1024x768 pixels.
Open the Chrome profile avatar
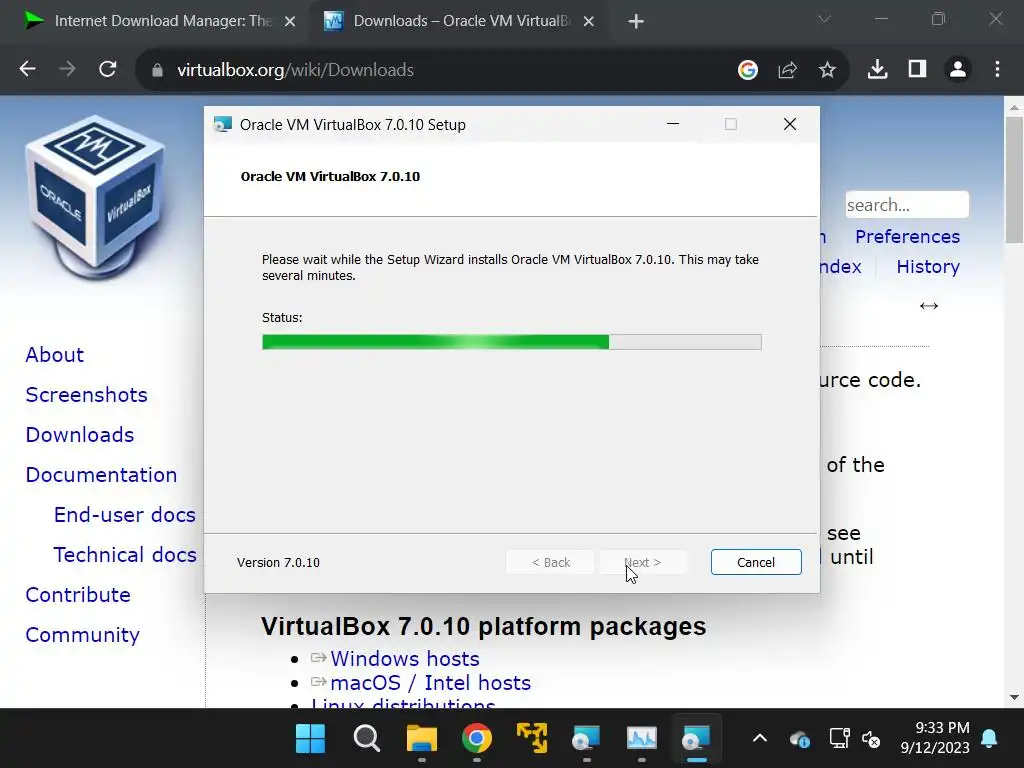(958, 69)
